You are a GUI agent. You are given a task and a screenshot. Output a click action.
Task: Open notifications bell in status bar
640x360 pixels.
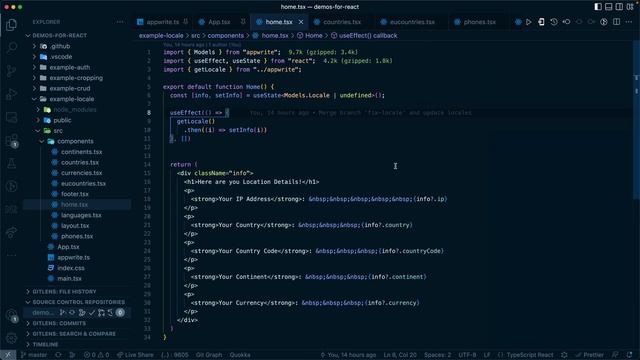[x=629, y=355]
